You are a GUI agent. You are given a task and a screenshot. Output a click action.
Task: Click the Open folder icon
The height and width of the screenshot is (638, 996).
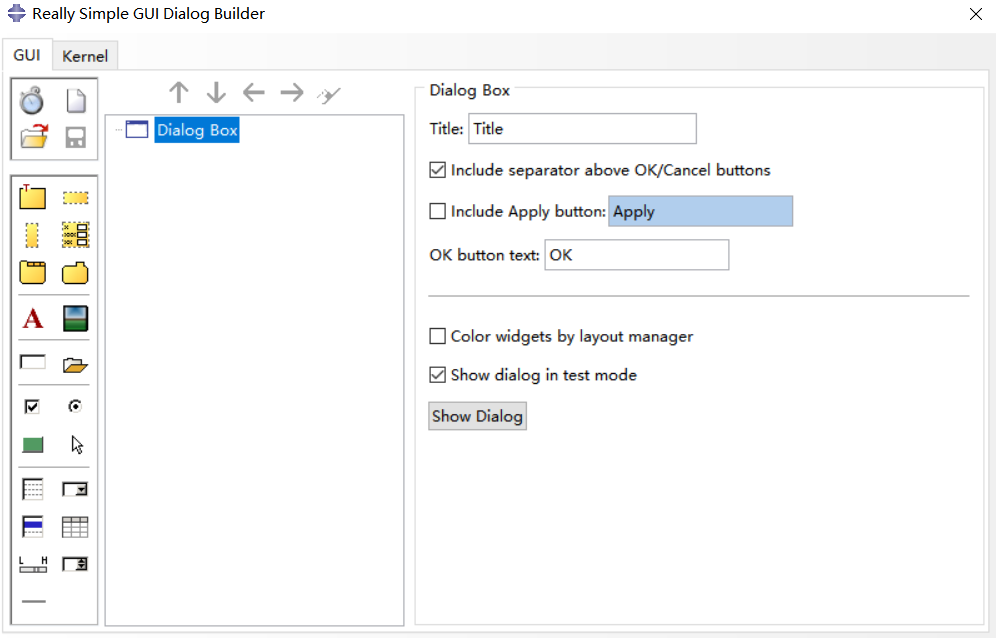(33, 138)
